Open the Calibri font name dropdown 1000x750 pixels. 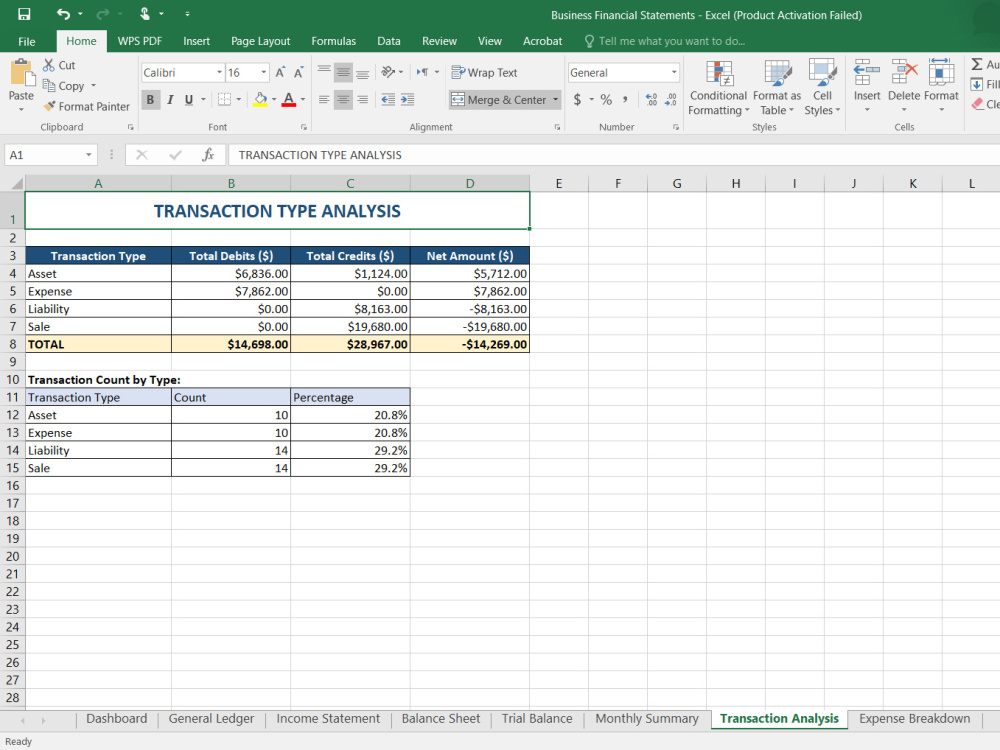(219, 73)
